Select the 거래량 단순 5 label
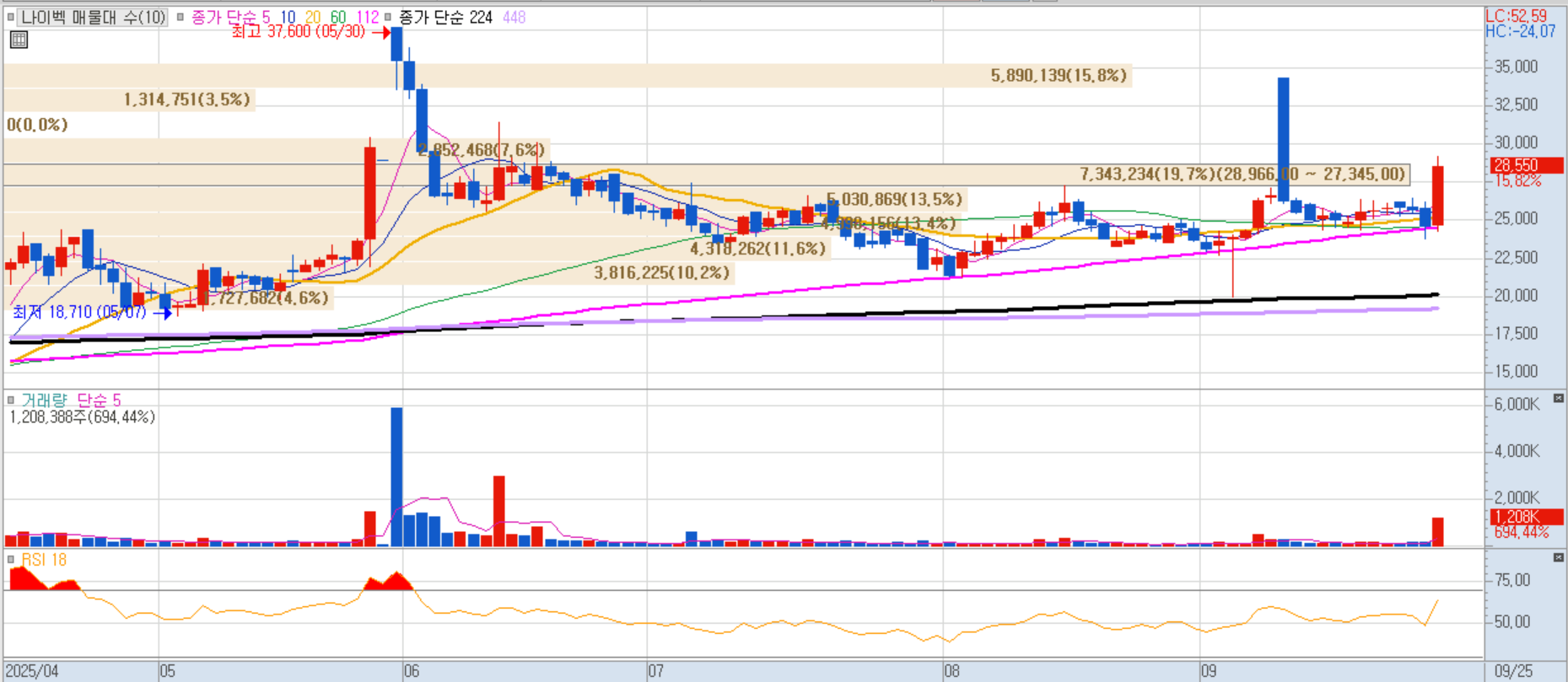This screenshot has height=682, width=1568. click(x=71, y=400)
